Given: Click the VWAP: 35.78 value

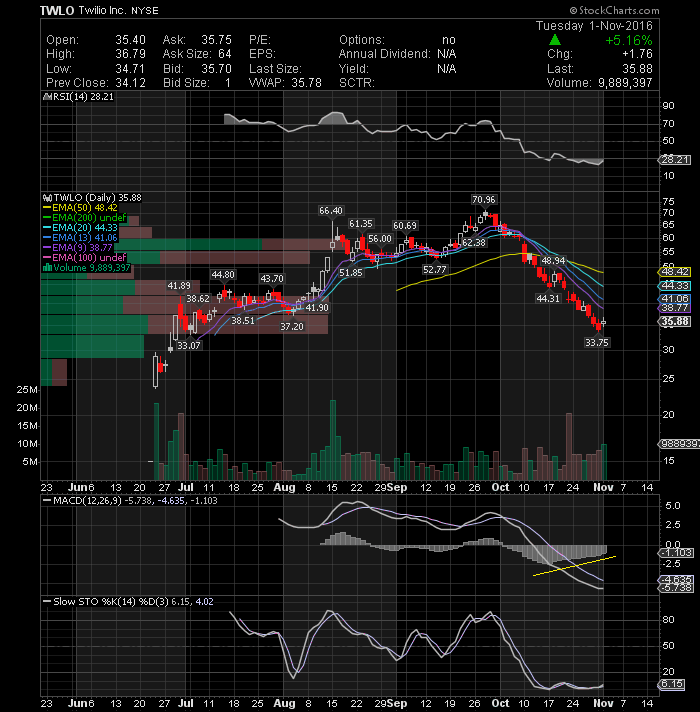Looking at the screenshot, I should pos(306,83).
